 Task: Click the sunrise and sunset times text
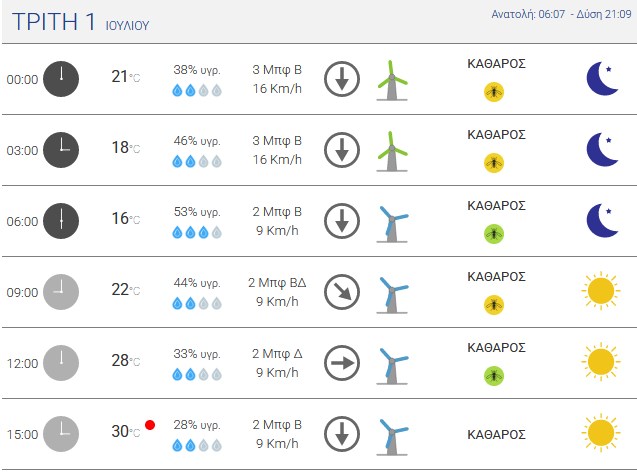click(561, 14)
